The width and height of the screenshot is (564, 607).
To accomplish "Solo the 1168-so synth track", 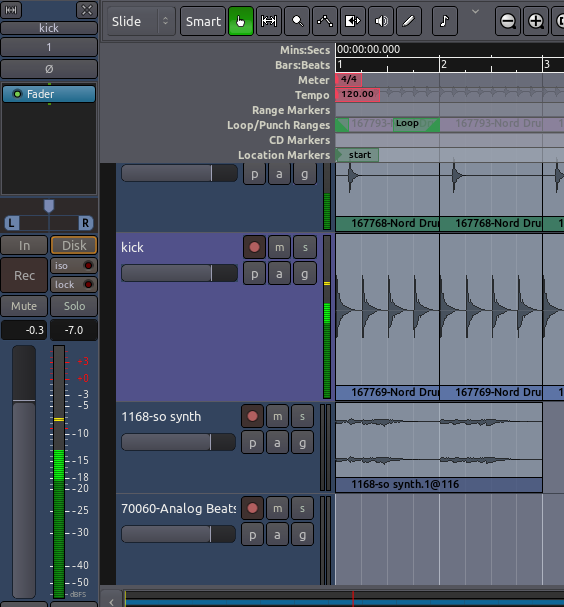I will [302, 416].
